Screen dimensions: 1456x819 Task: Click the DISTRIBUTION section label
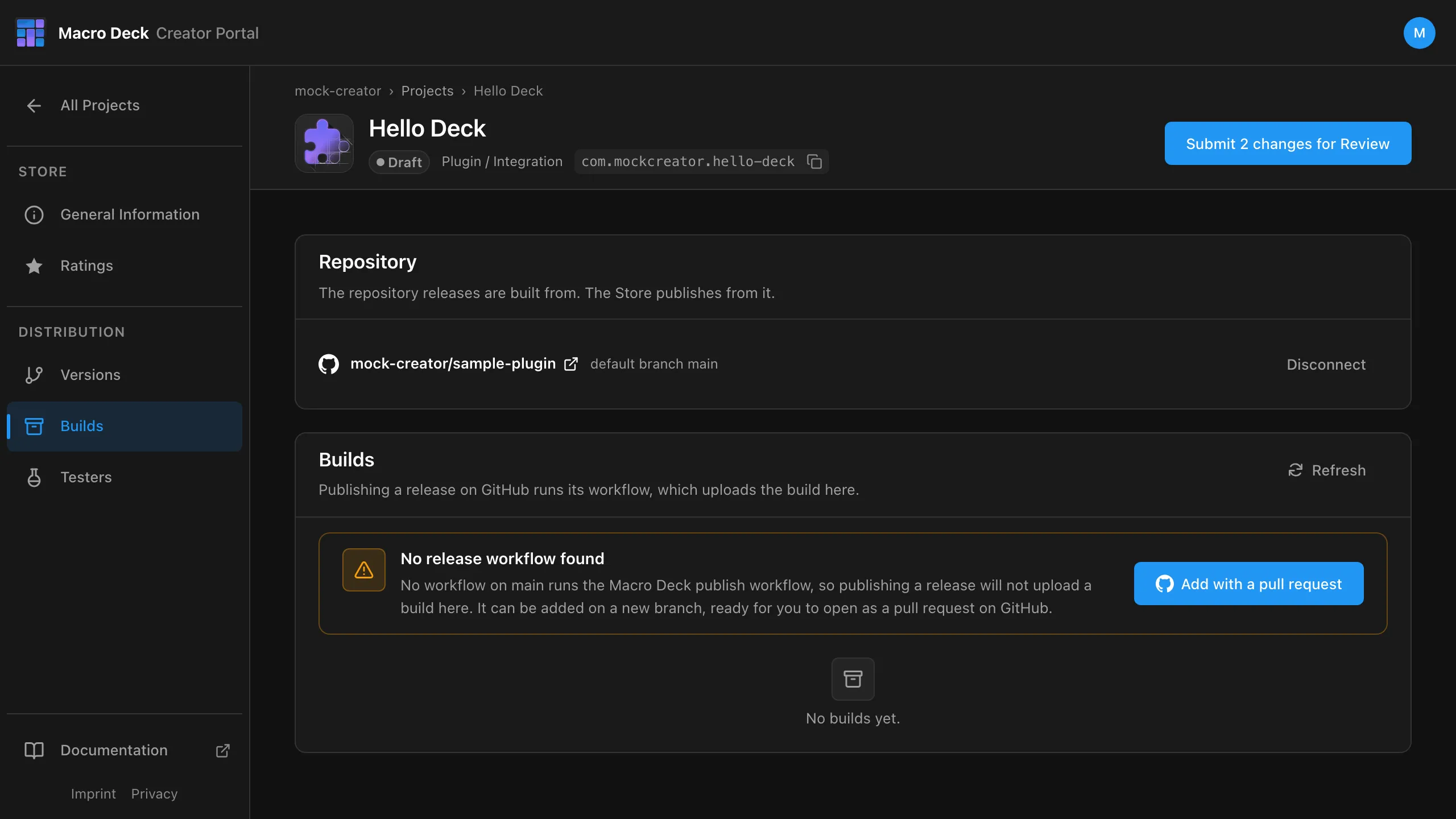coord(72,332)
